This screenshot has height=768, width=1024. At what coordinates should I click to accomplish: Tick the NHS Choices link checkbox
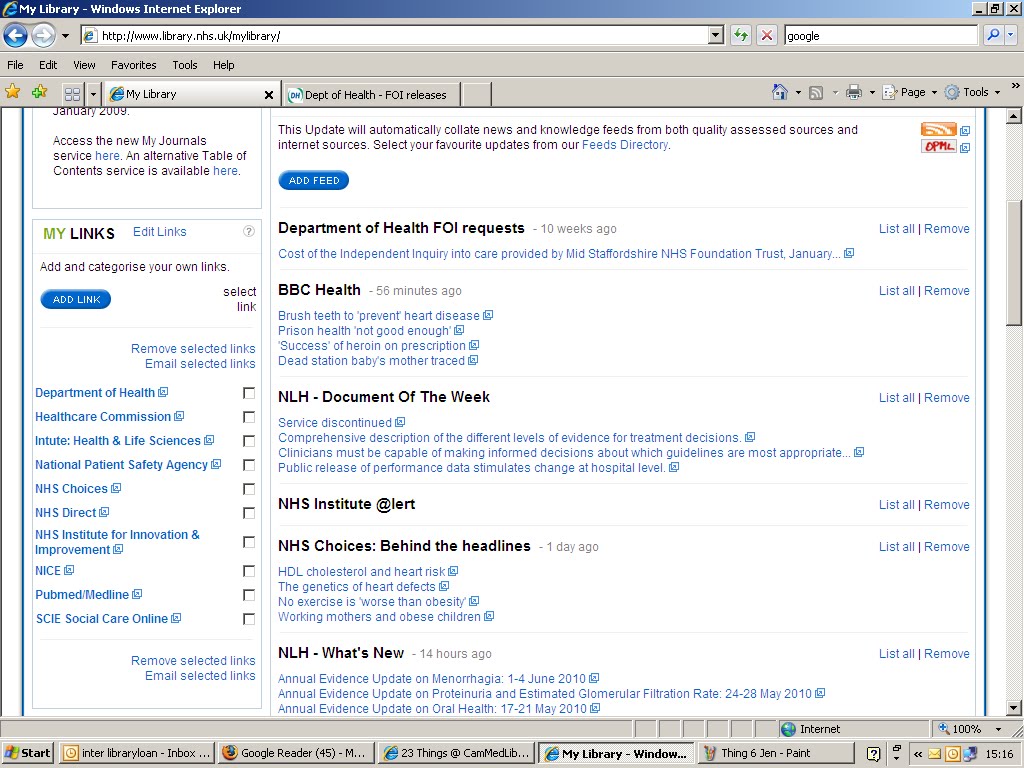click(249, 488)
